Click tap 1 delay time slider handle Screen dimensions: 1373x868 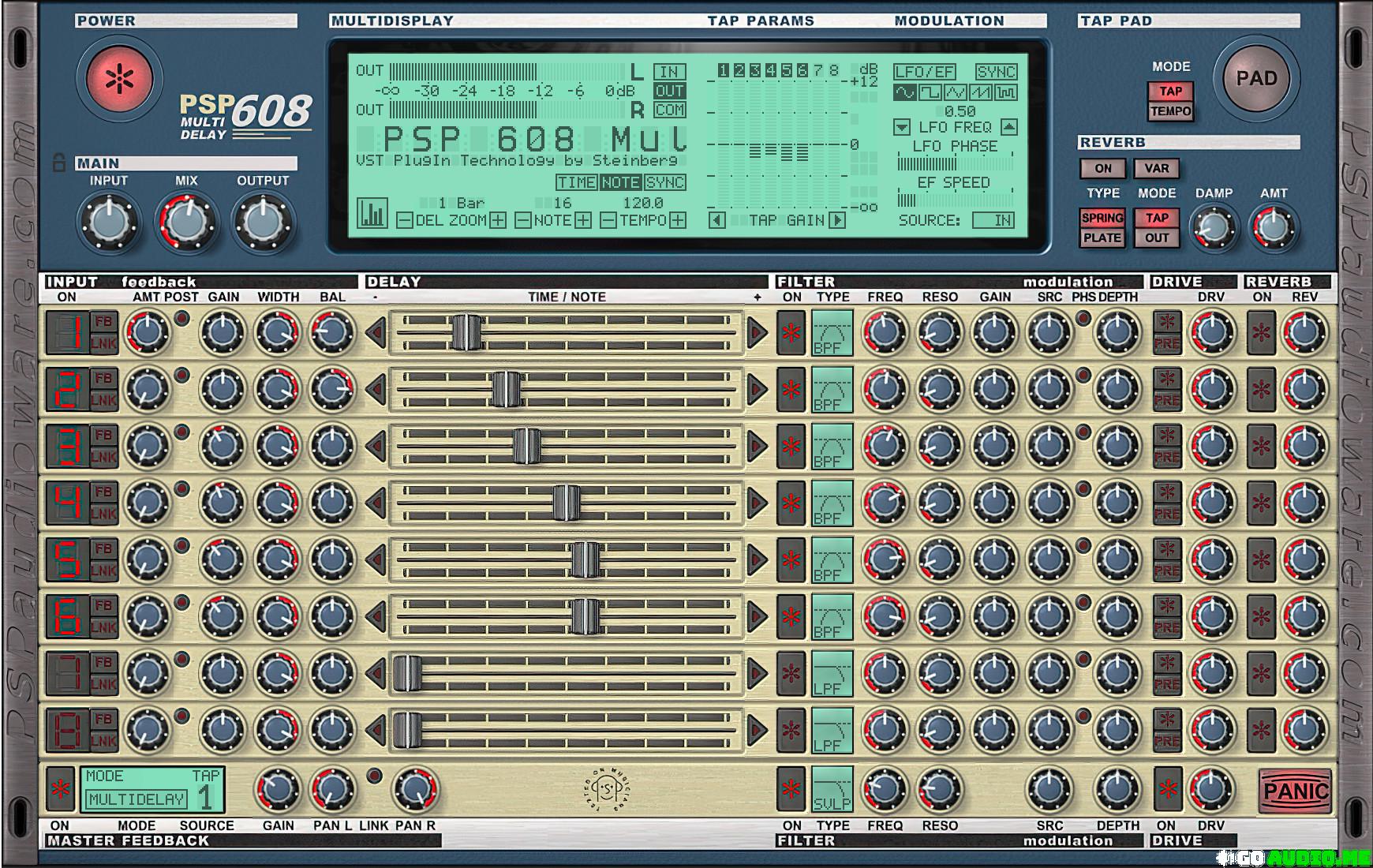click(x=466, y=332)
